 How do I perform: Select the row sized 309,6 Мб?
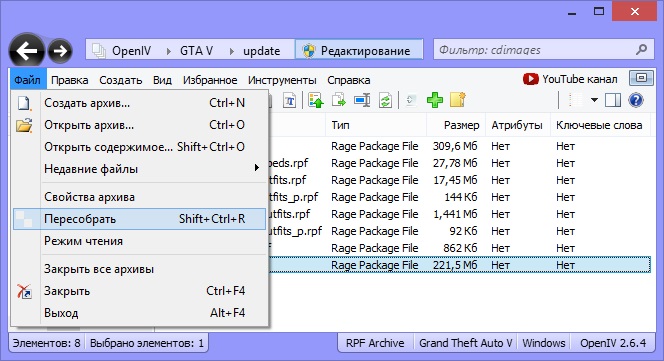(459, 146)
